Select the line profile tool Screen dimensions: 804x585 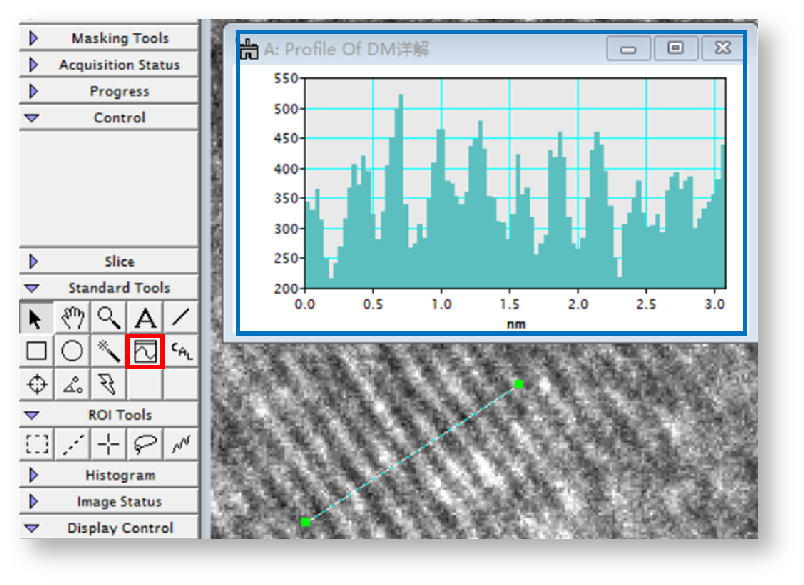(145, 352)
